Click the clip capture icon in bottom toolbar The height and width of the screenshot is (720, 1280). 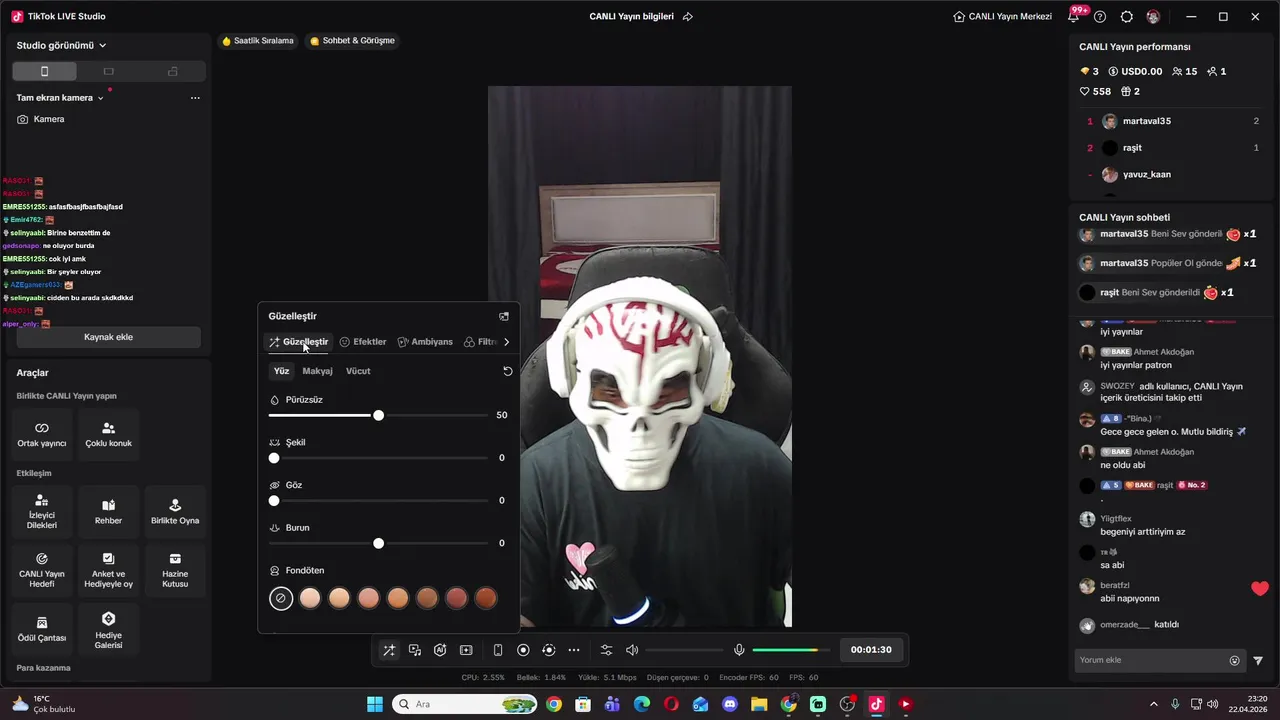coord(466,650)
